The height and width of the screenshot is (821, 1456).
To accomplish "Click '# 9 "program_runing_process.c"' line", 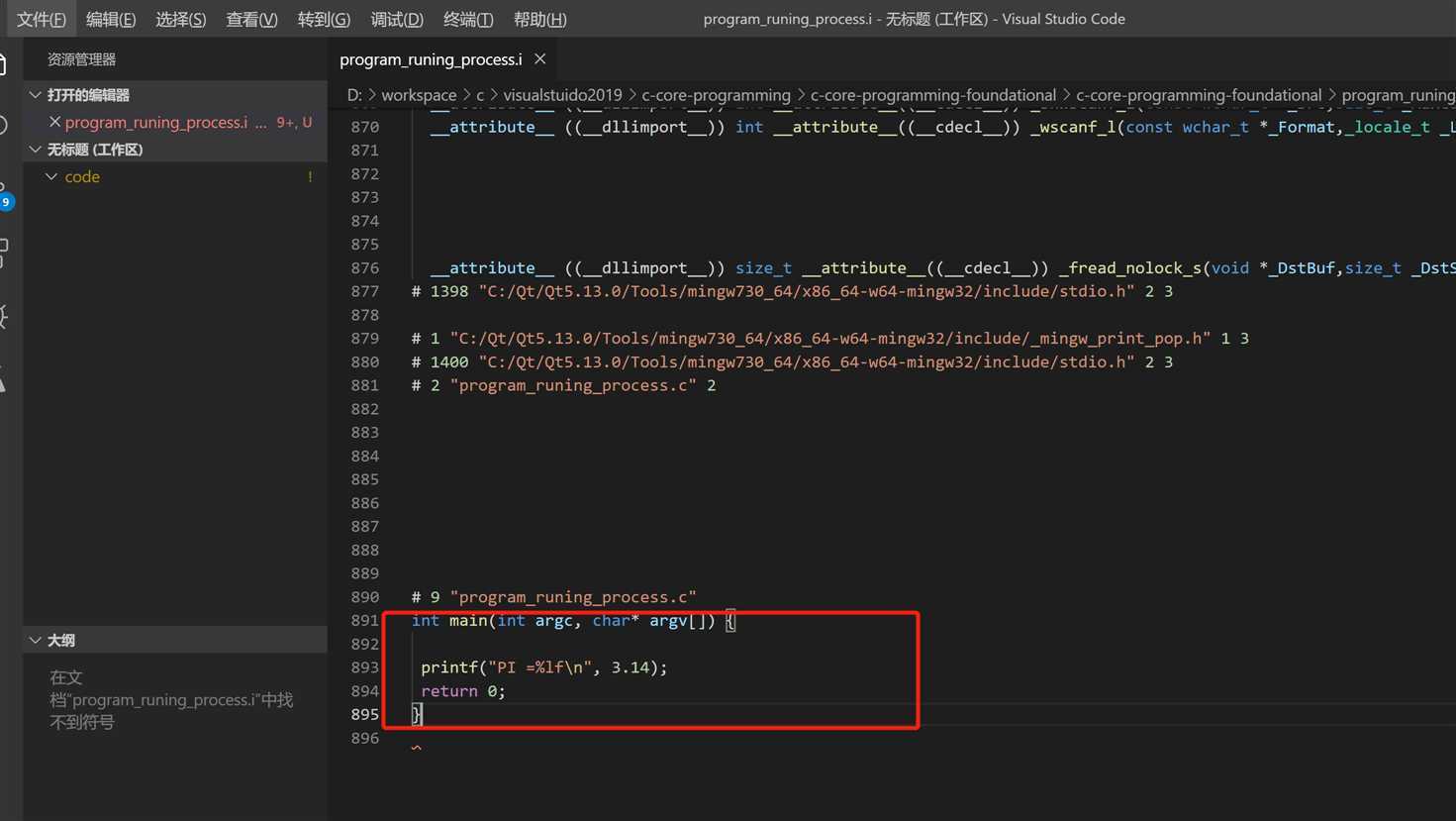I will [x=553, y=597].
